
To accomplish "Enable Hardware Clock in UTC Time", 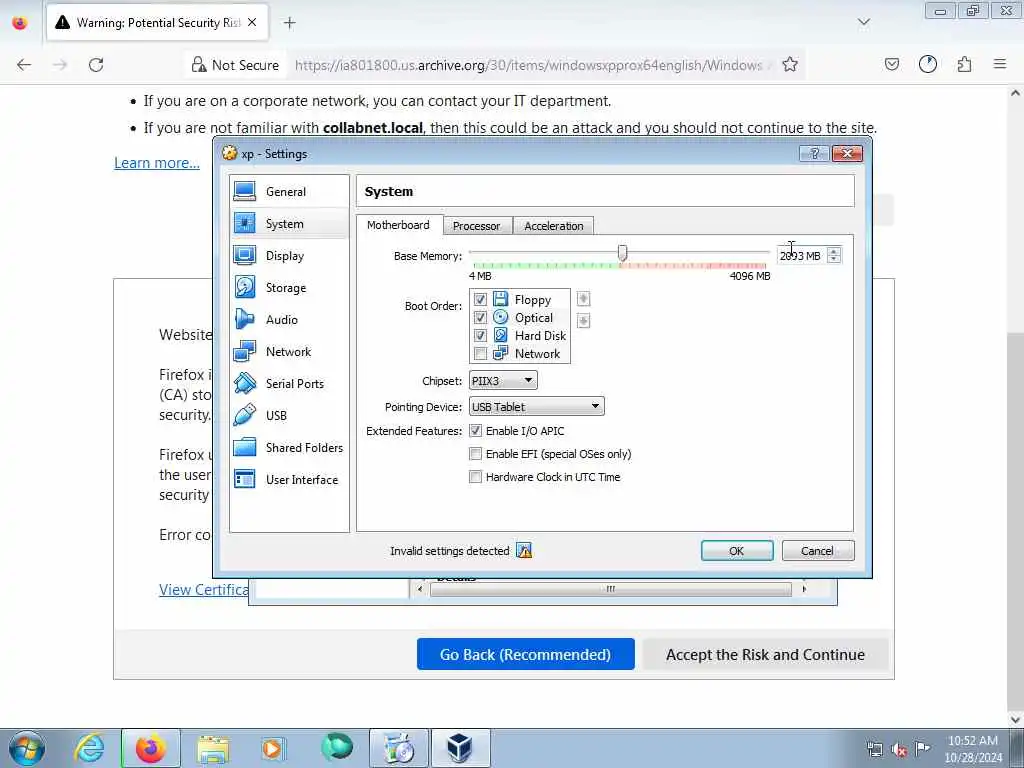I will pyautogui.click(x=475, y=477).
